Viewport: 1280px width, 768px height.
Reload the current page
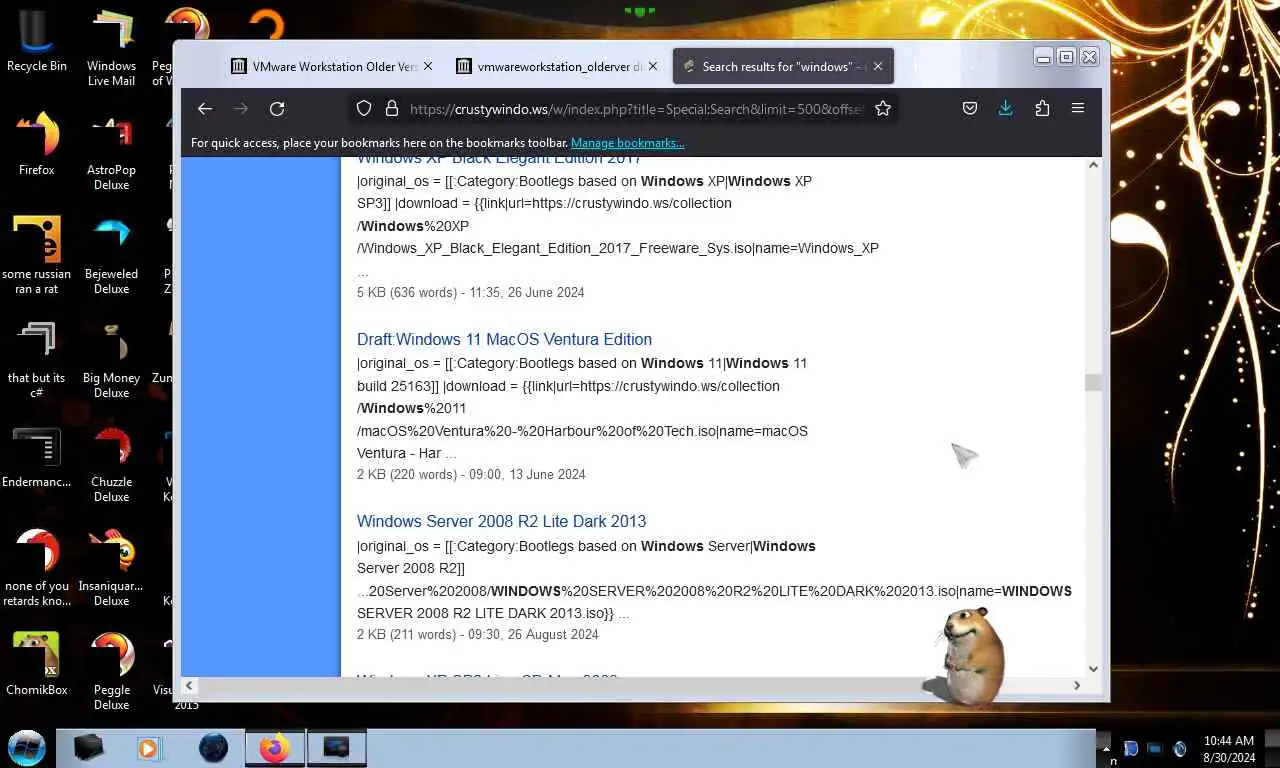(277, 108)
